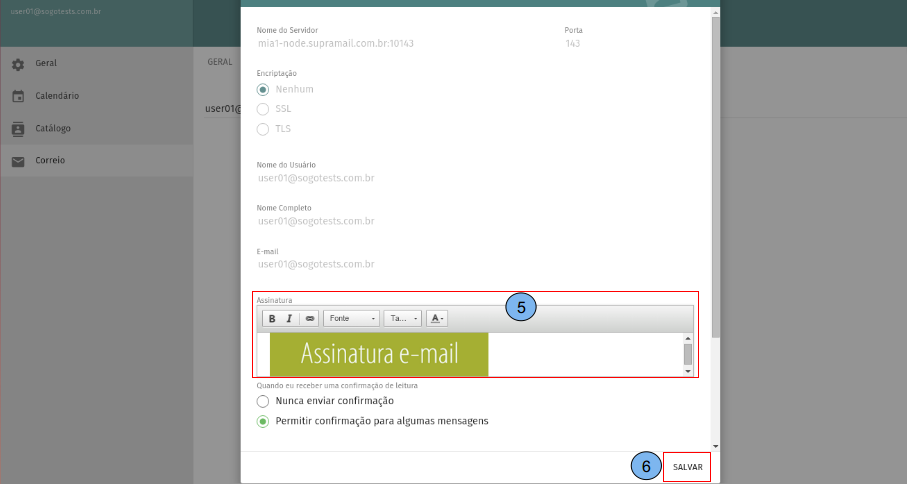The width and height of the screenshot is (908, 484).
Task: Switch to the GERAL tab
Action: coord(219,62)
